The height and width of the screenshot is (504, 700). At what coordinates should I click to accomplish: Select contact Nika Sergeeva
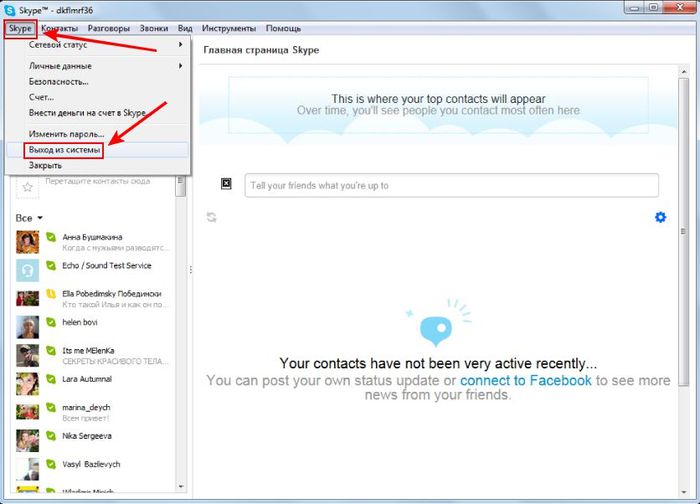[x=94, y=441]
